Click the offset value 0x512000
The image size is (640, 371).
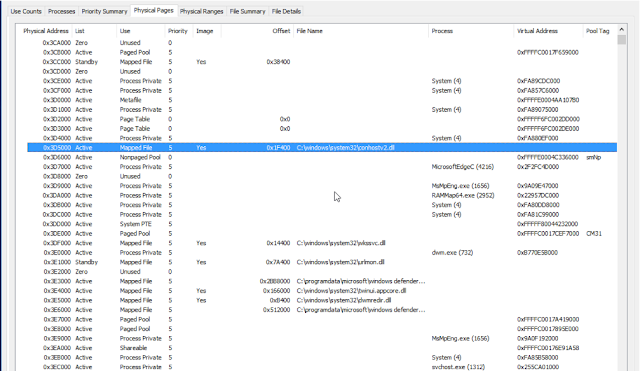point(277,310)
